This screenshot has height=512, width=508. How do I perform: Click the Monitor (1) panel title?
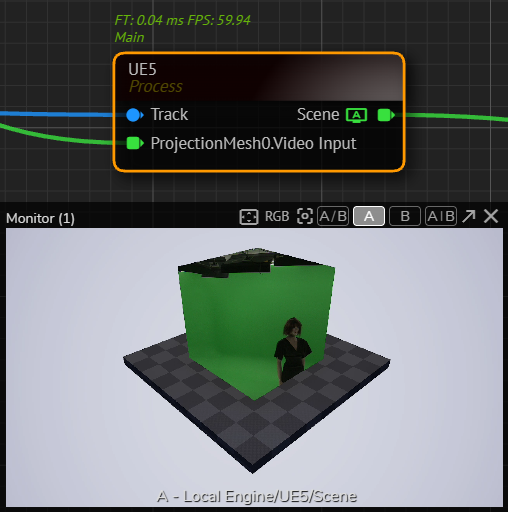tap(40, 219)
